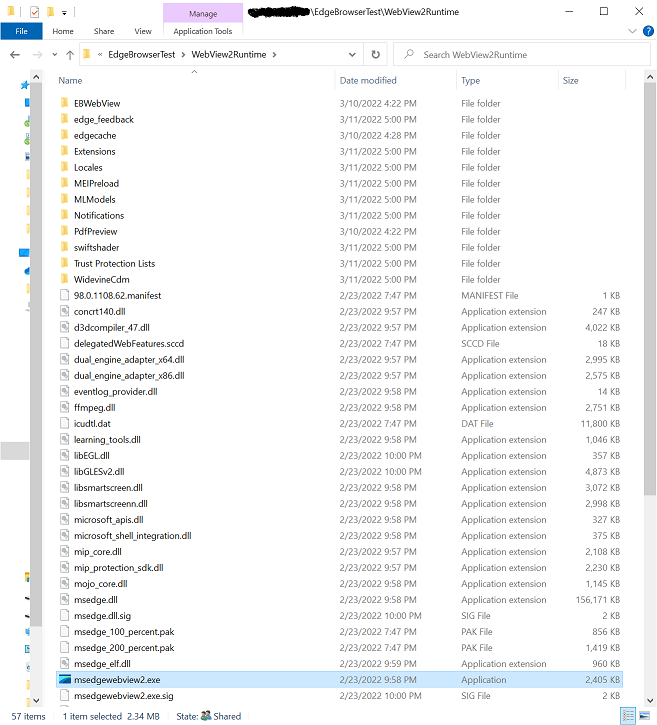
Task: Switch to the Home ribbon tab
Action: click(63, 31)
